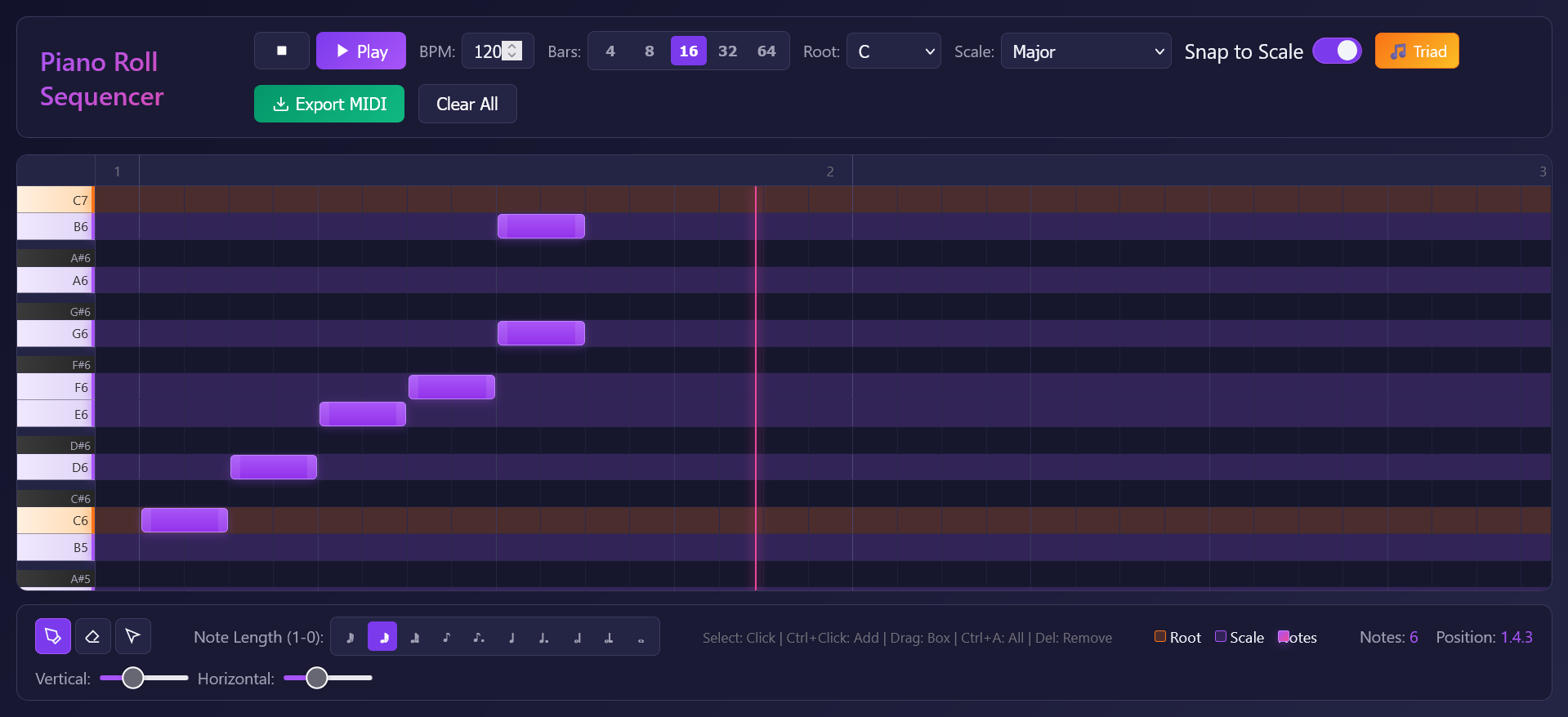1568x717 pixels.
Task: Set the bar count to 4
Action: tap(610, 51)
